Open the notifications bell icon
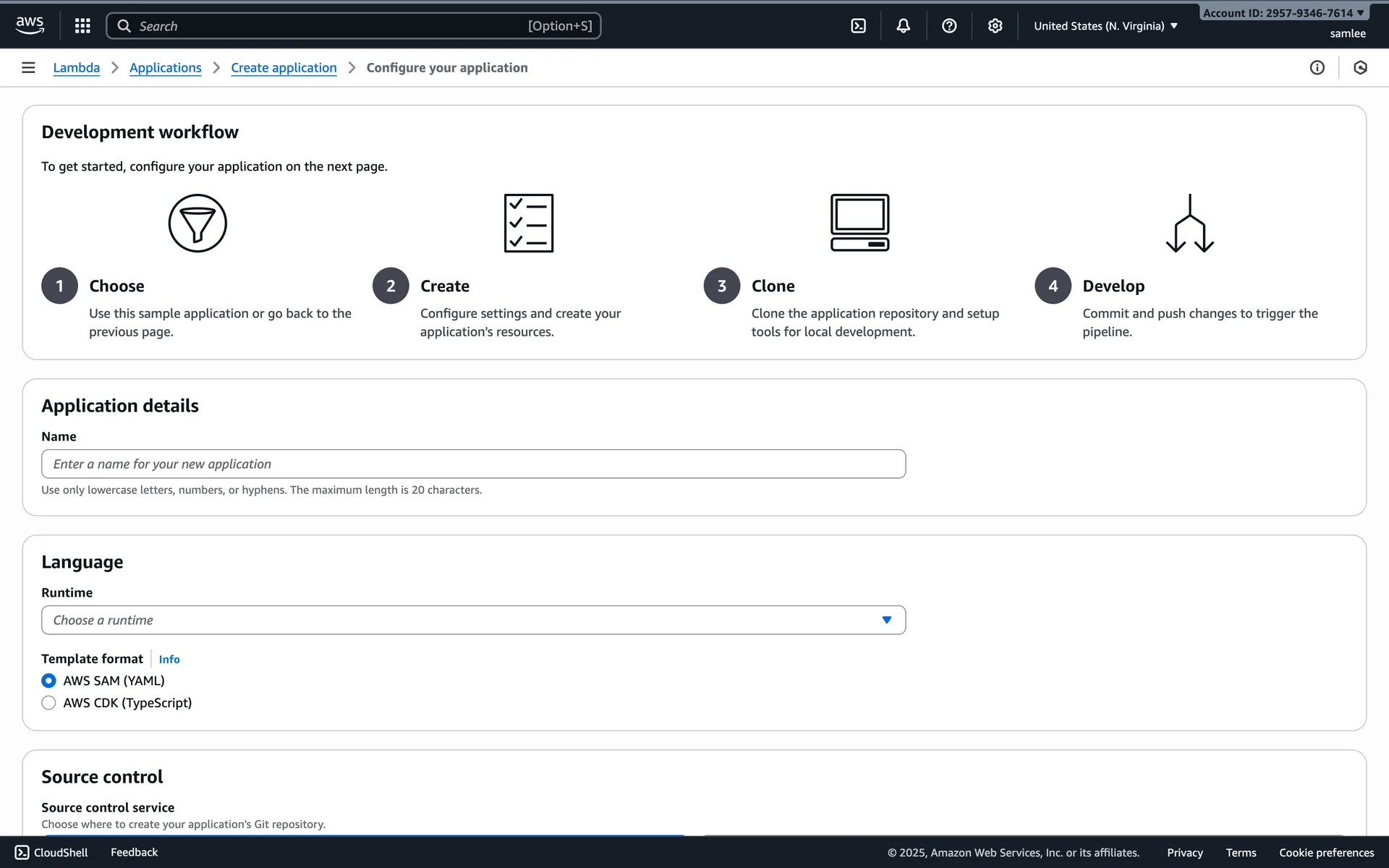Screen dimensions: 1389x868 pos(904,26)
